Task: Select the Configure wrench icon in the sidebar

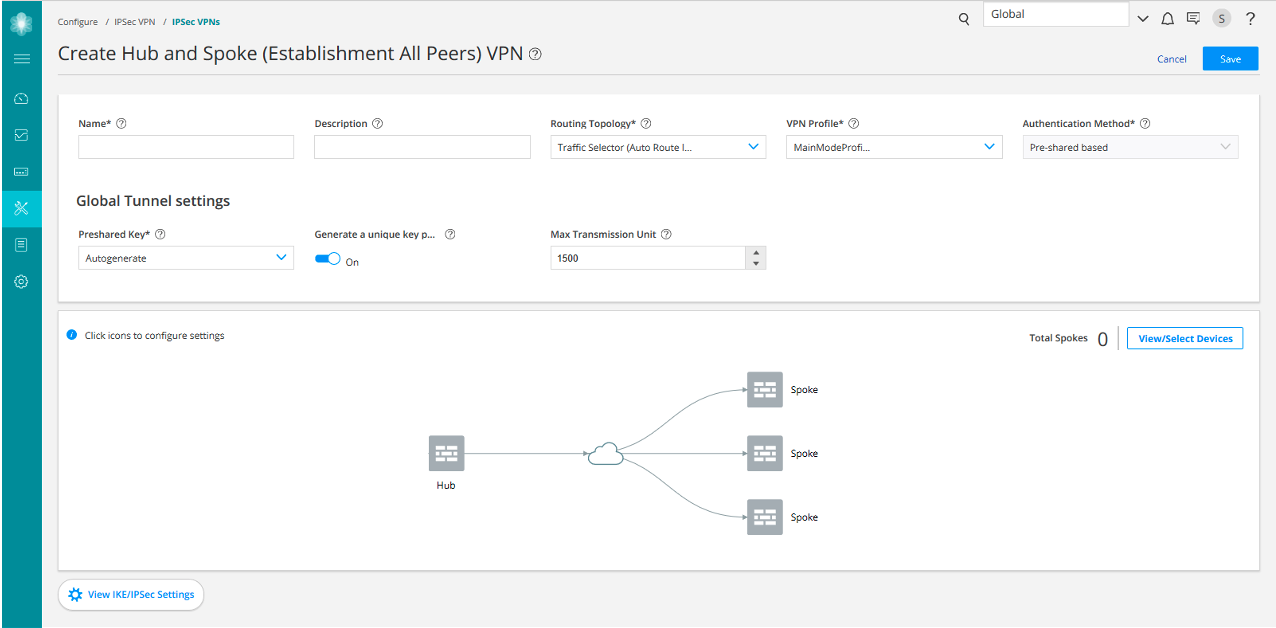Action: pos(20,208)
